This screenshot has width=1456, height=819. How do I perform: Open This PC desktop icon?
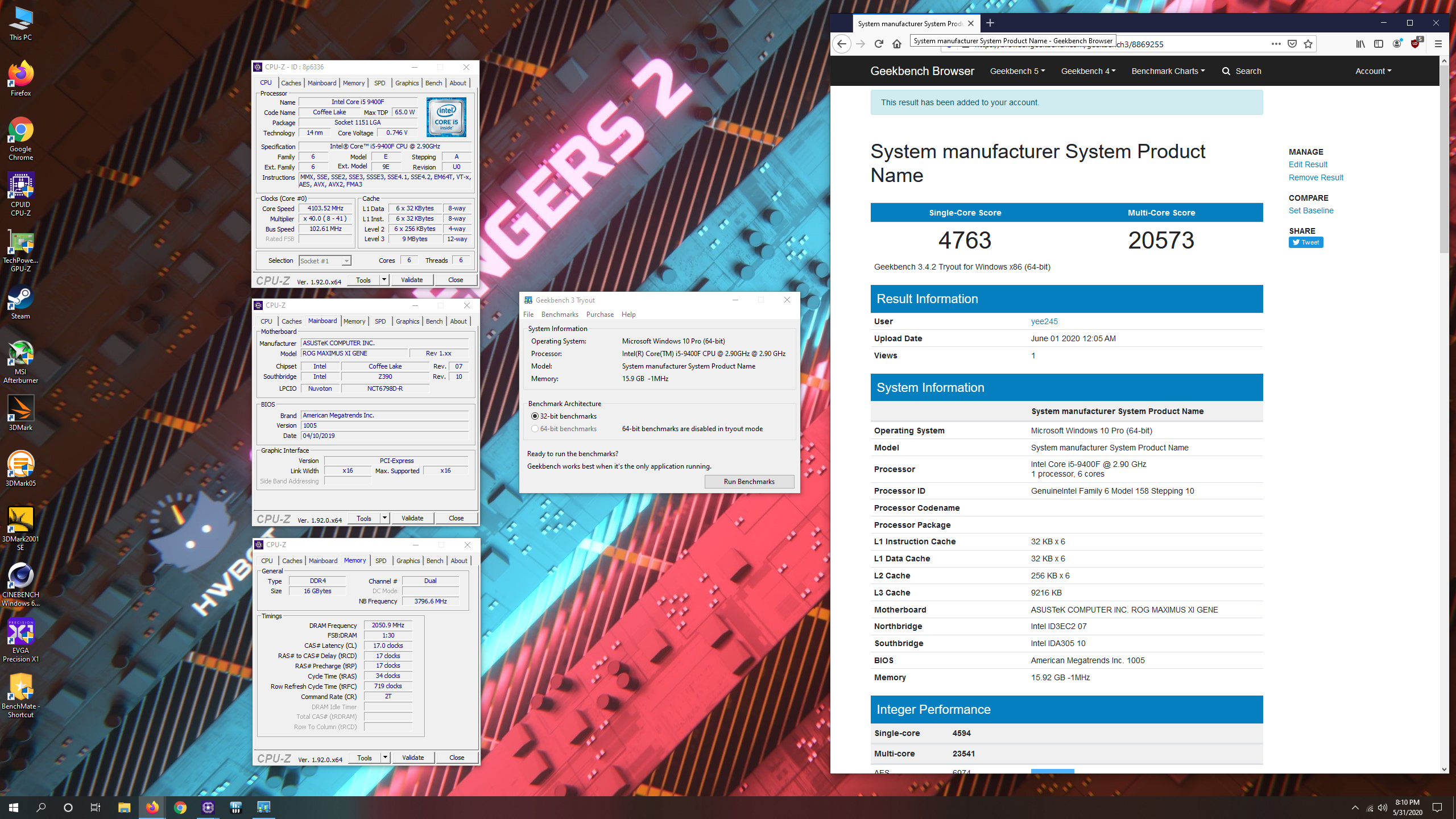(x=20, y=24)
